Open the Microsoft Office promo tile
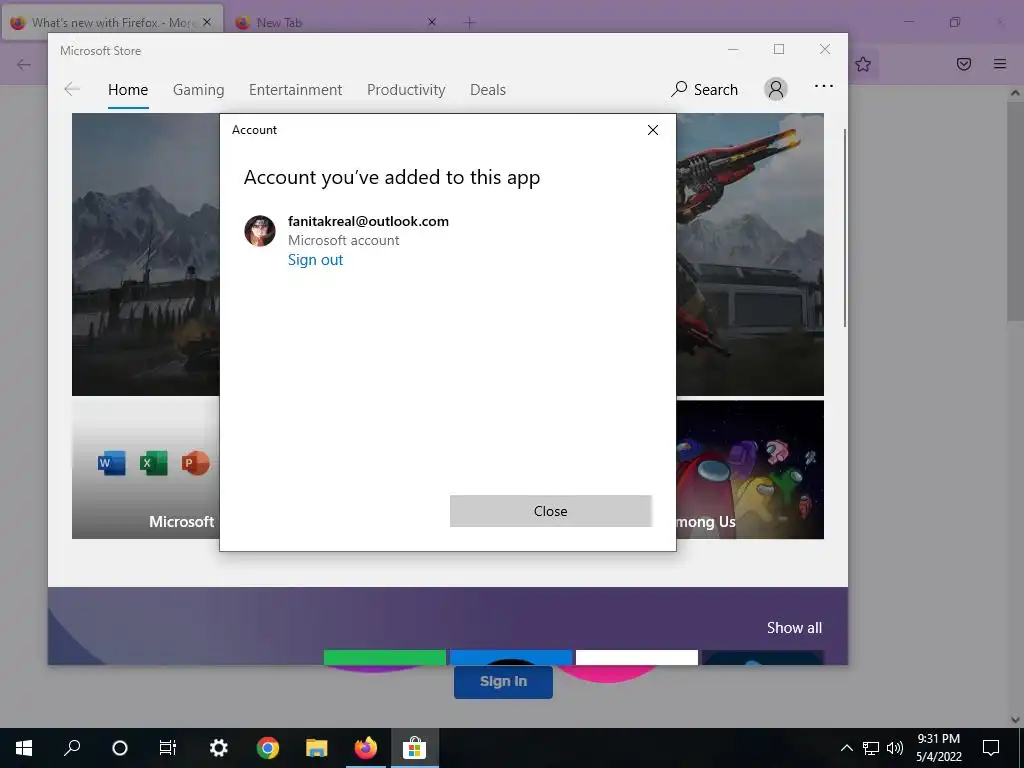This screenshot has width=1024, height=768. (146, 470)
